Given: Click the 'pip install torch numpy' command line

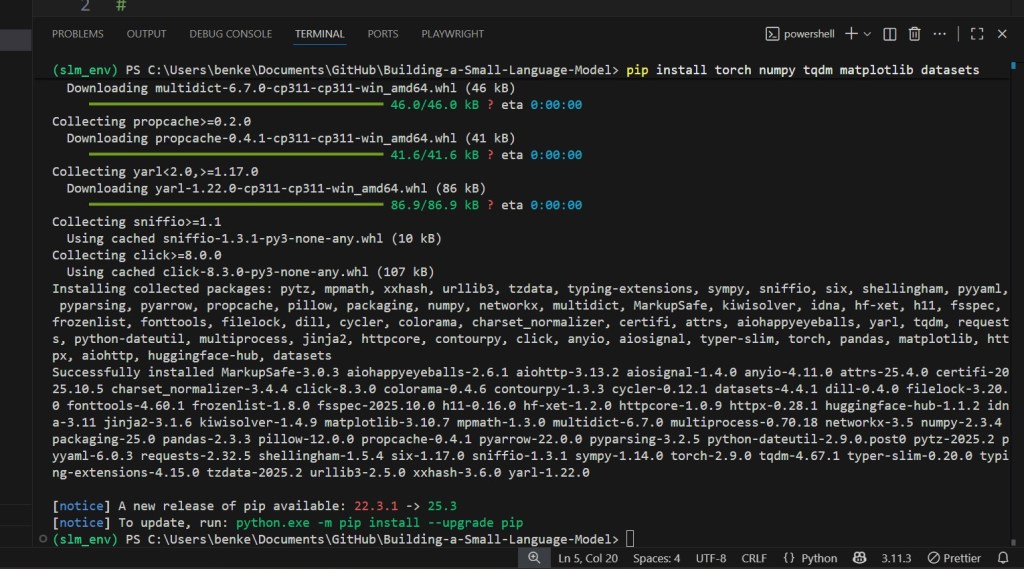Looking at the screenshot, I should (803, 70).
